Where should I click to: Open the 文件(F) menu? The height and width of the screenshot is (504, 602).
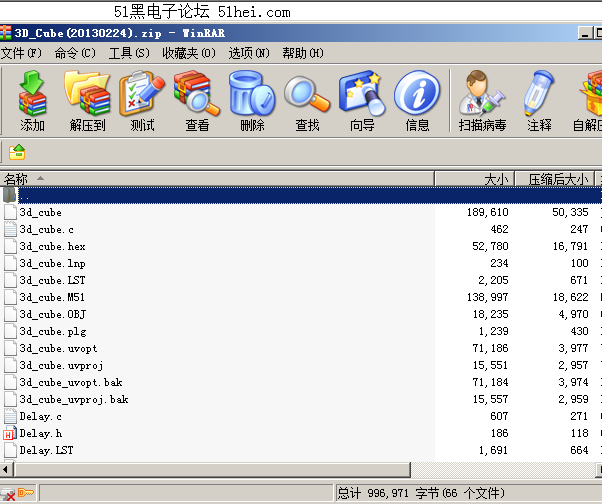pyautogui.click(x=21, y=53)
